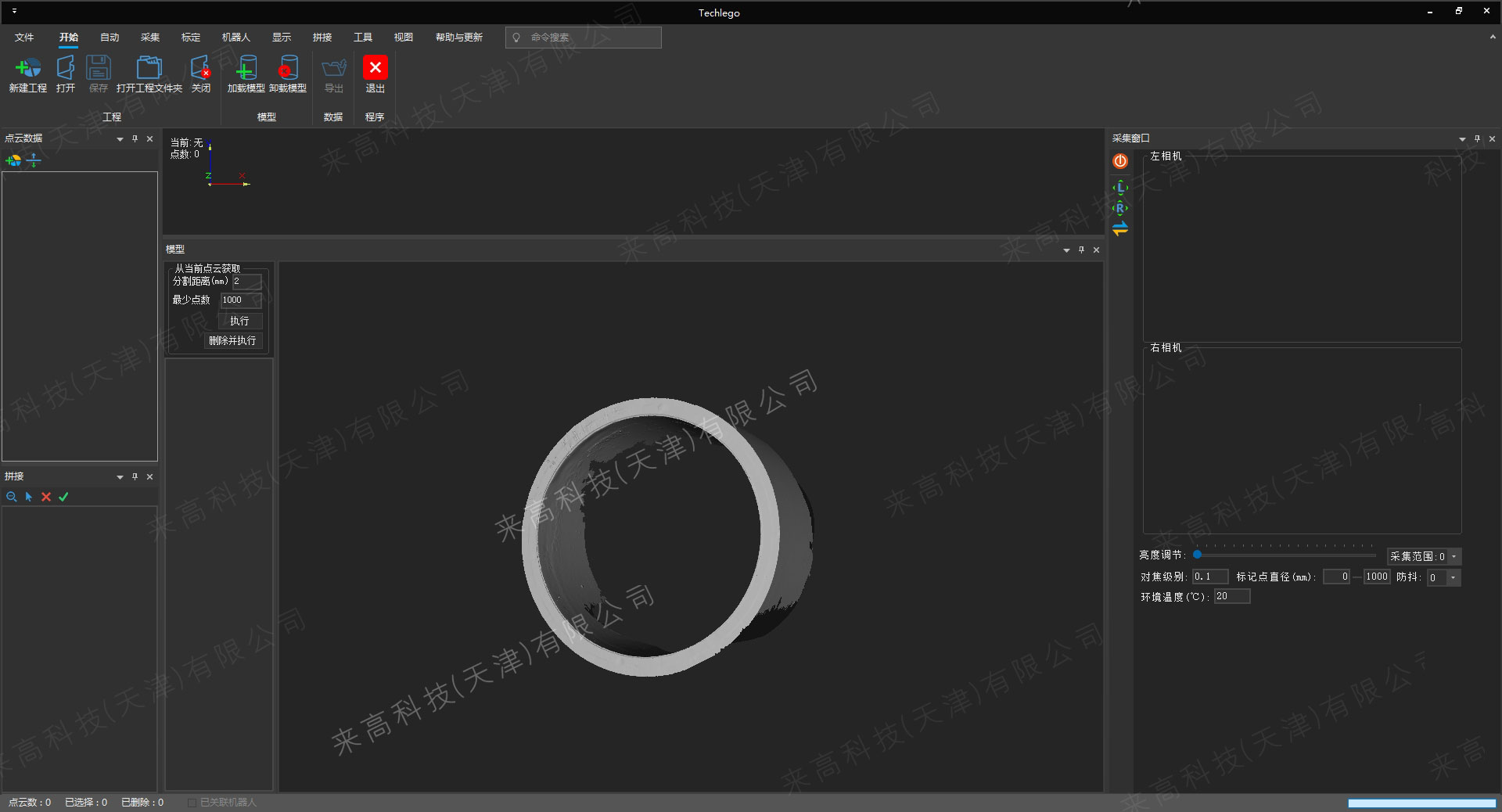Click the 亮度调节 brightness slider handle

point(1197,555)
